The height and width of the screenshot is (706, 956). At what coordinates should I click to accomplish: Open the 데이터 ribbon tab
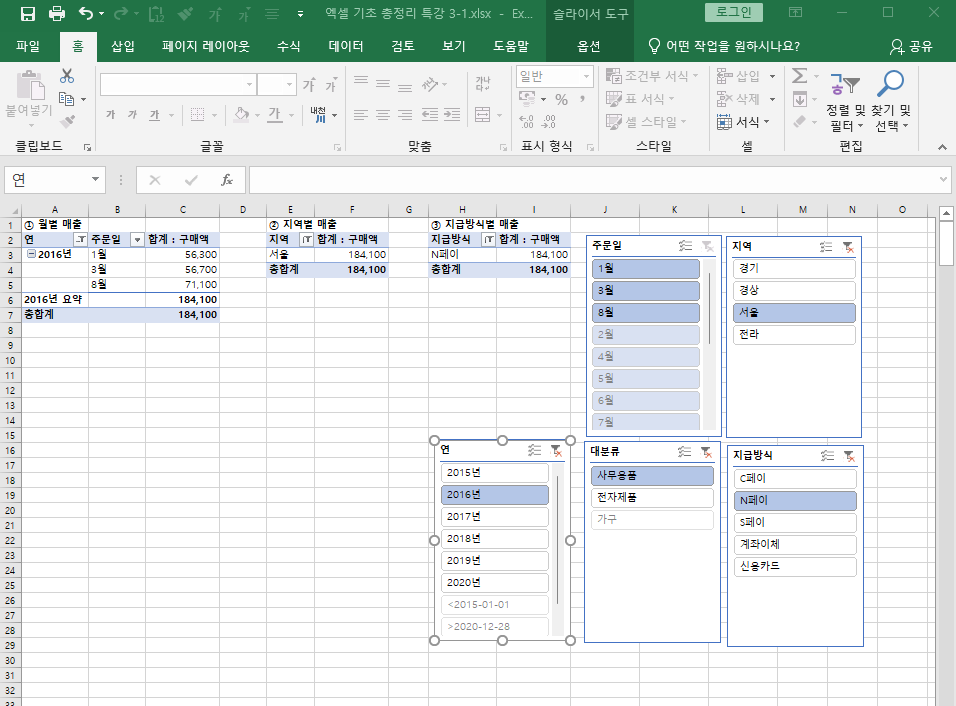pos(345,46)
